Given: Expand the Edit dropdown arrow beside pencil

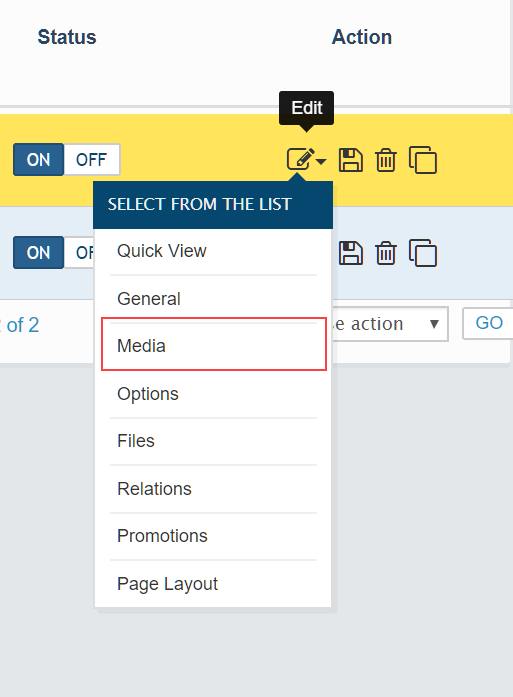Looking at the screenshot, I should click(x=321, y=161).
